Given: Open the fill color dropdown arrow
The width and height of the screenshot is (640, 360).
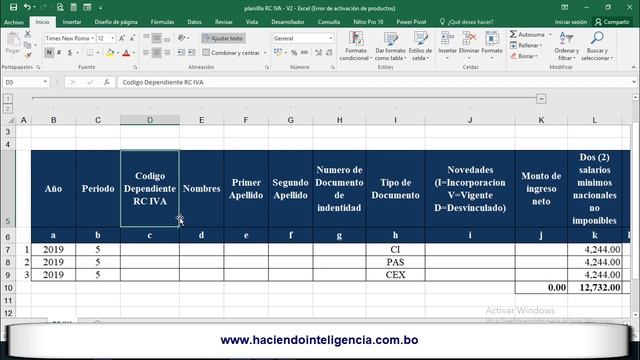Looking at the screenshot, I should point(118,53).
